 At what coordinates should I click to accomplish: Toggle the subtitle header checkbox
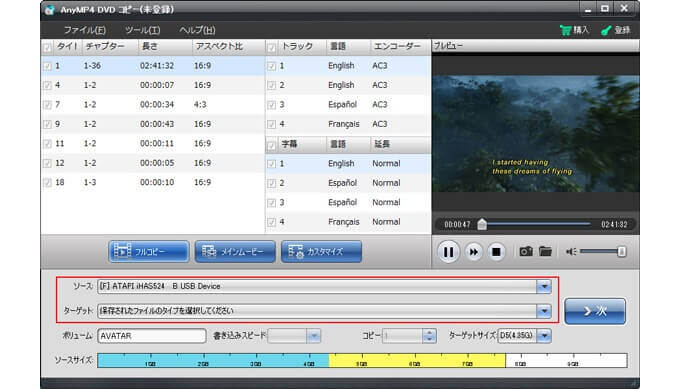(x=272, y=145)
